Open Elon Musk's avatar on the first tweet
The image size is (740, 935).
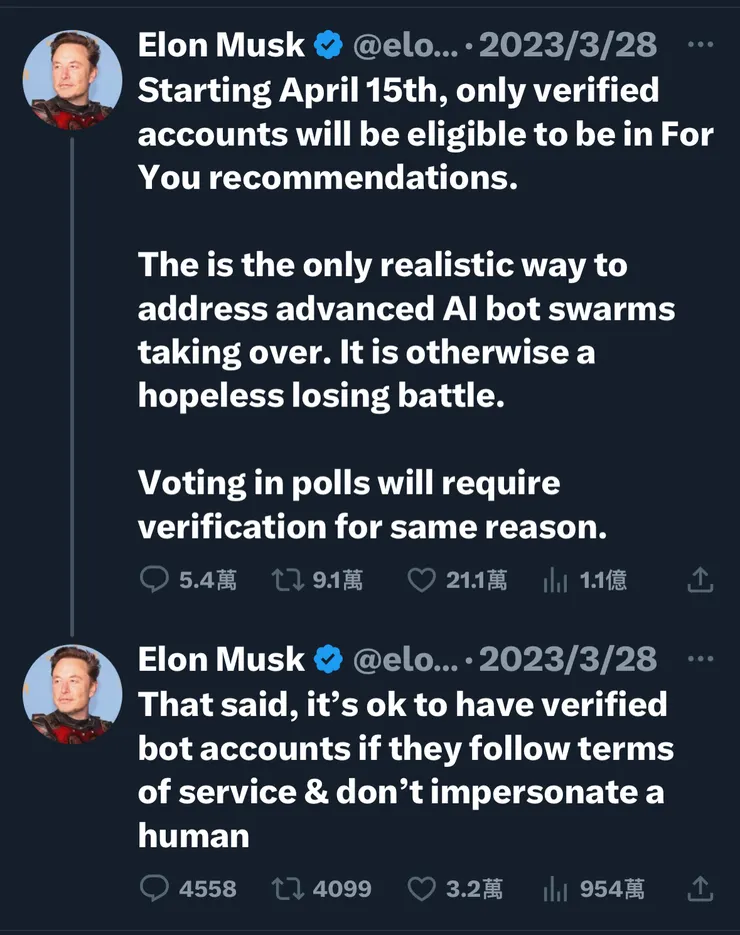pos(71,81)
